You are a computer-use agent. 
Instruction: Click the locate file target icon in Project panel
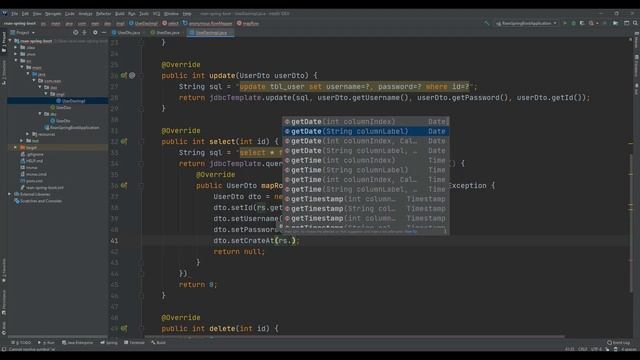pyautogui.click(x=76, y=32)
